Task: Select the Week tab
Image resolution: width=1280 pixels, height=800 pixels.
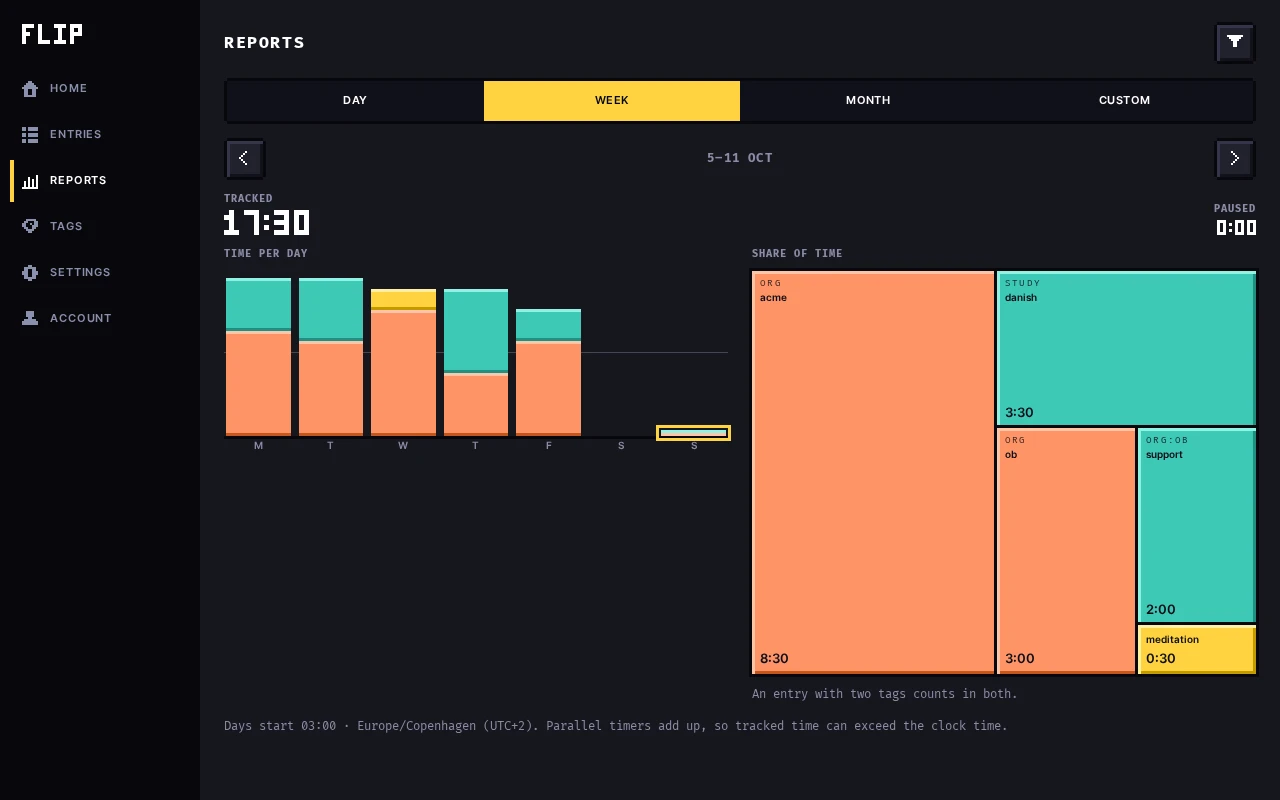Action: click(612, 101)
